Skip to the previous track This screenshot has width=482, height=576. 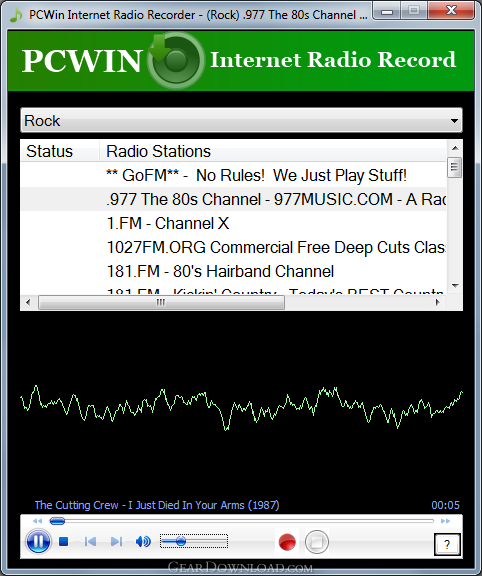[90, 541]
